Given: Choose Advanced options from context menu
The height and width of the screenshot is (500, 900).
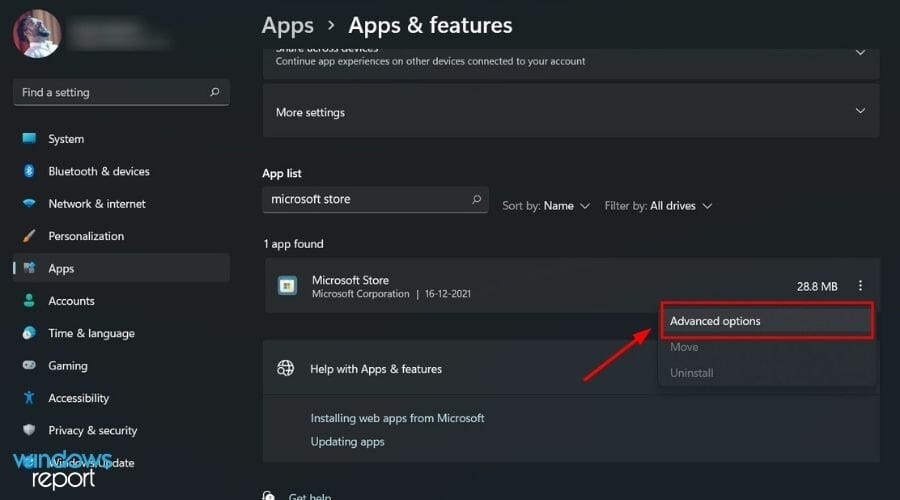Looking at the screenshot, I should click(767, 321).
